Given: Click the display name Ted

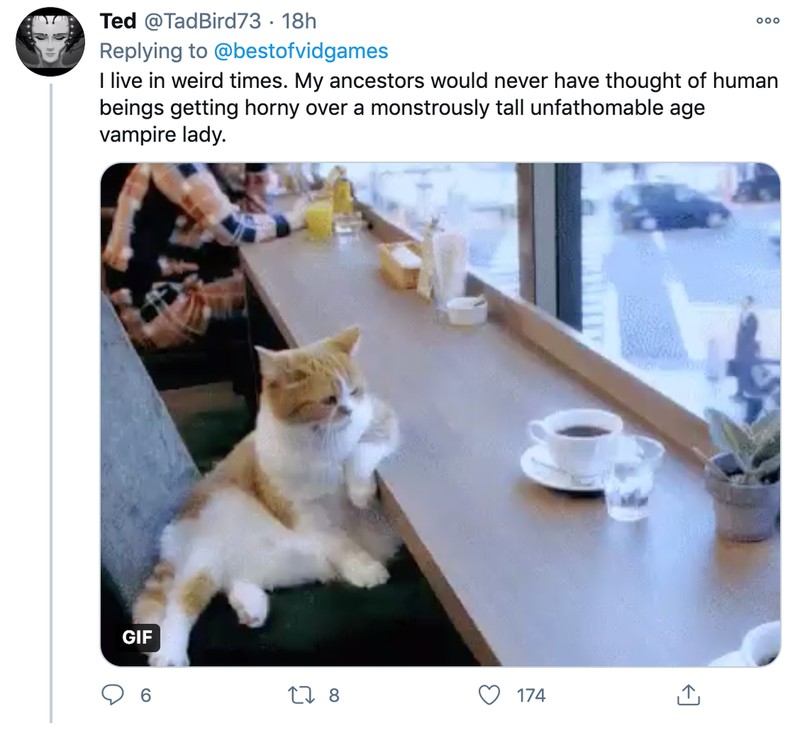Looking at the screenshot, I should coord(118,22).
